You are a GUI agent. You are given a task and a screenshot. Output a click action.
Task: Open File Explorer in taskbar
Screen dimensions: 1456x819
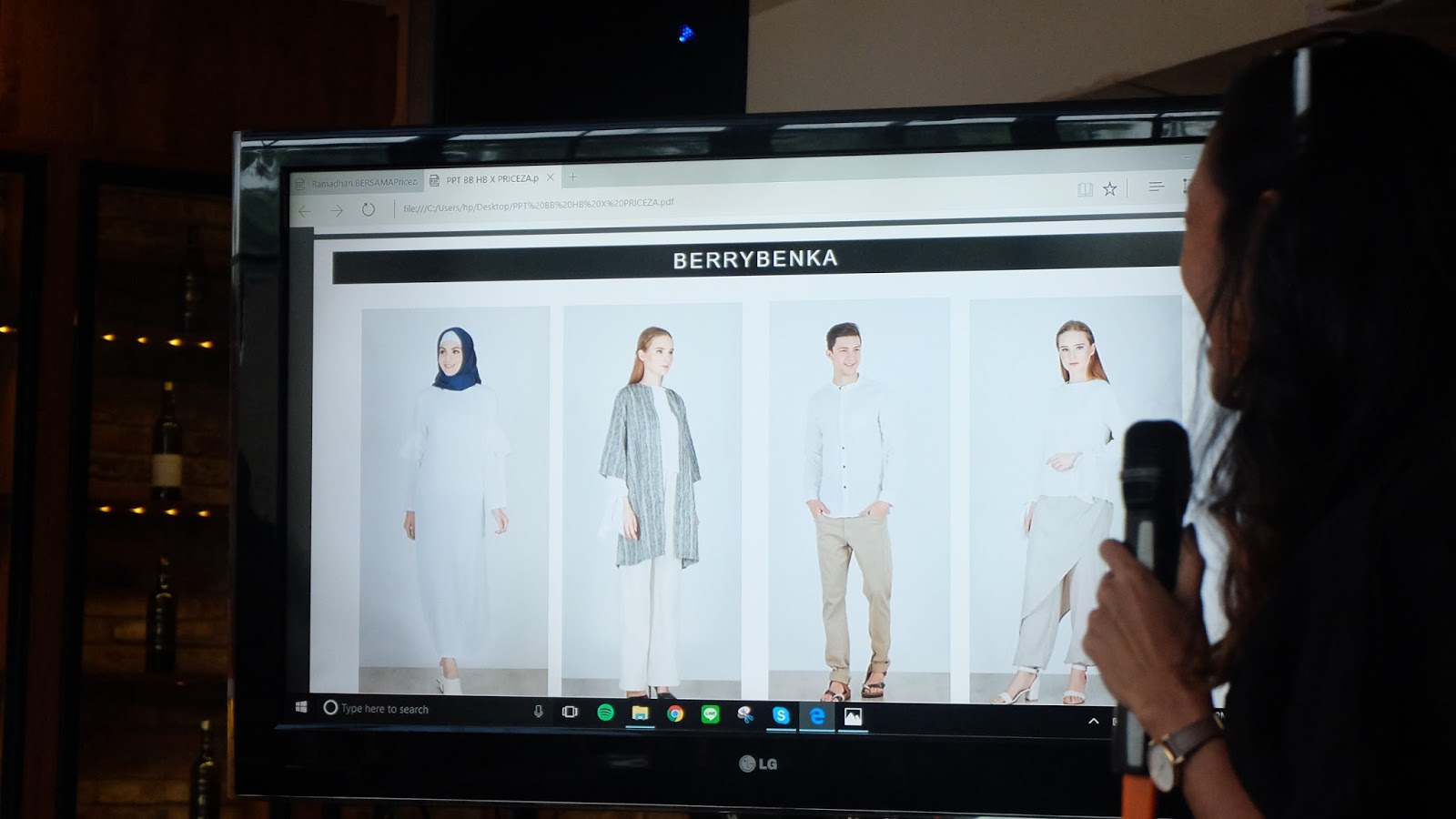[641, 713]
